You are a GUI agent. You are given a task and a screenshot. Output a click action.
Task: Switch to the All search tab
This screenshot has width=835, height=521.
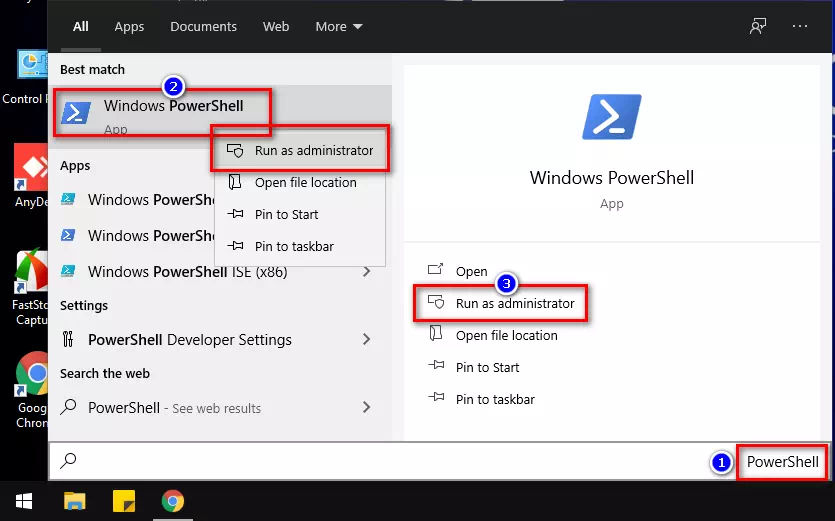pos(80,27)
